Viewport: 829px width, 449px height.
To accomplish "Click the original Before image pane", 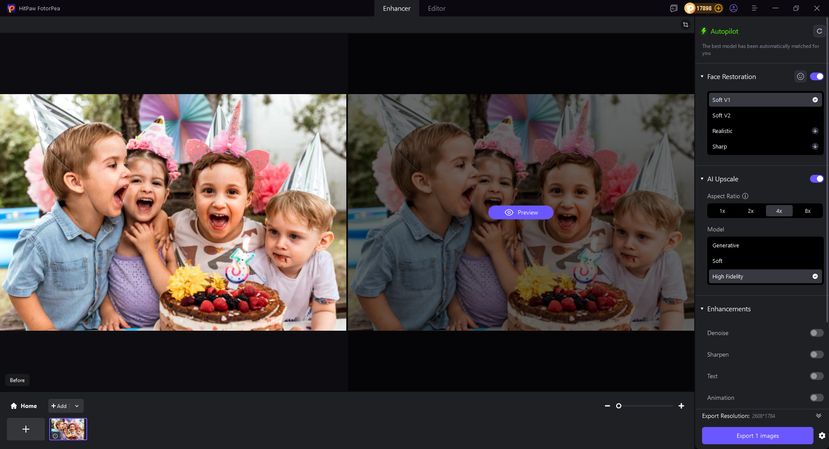I will click(173, 213).
